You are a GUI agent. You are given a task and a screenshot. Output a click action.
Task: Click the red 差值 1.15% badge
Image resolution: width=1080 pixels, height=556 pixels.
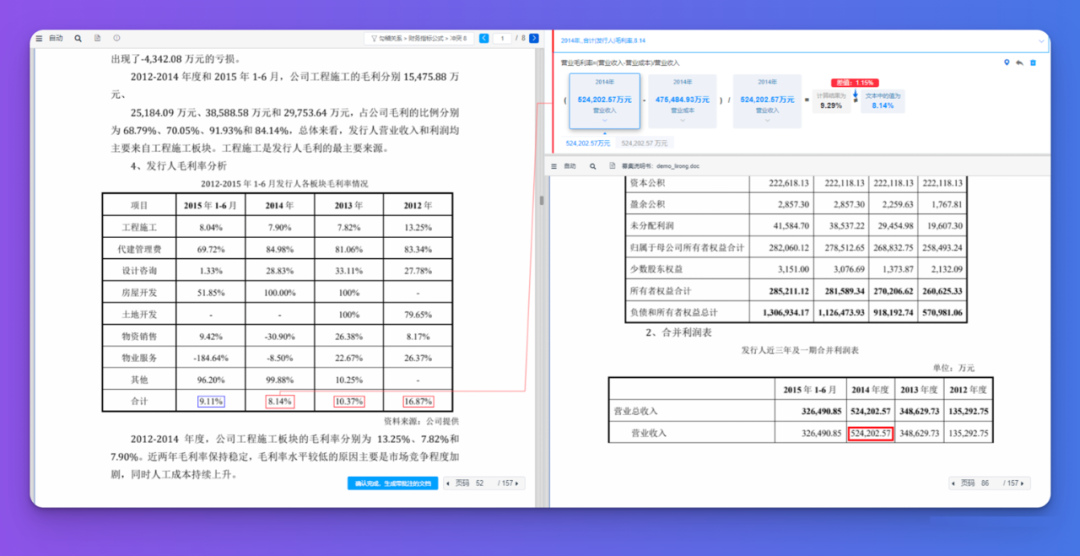tap(854, 82)
